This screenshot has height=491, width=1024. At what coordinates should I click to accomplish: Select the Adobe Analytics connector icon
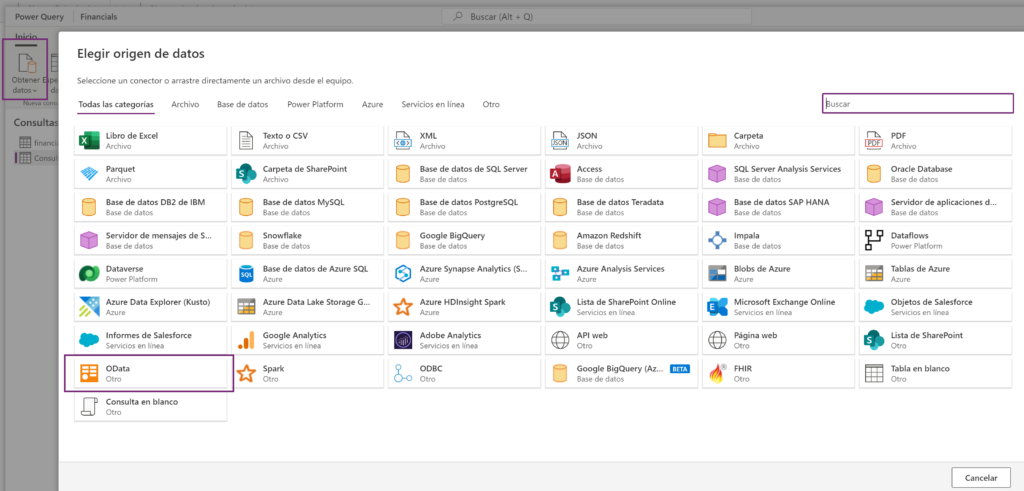402,340
